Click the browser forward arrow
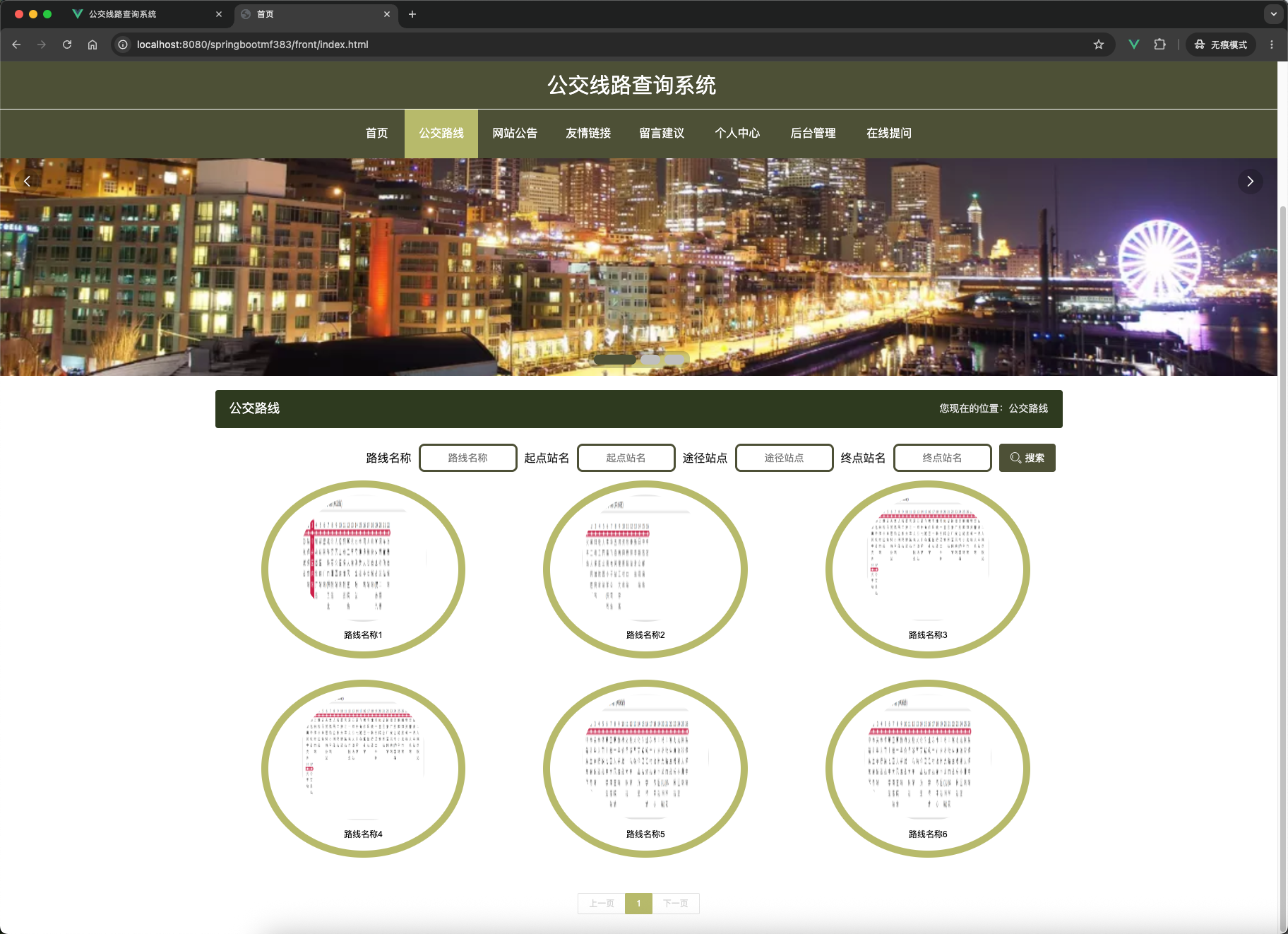 42,45
